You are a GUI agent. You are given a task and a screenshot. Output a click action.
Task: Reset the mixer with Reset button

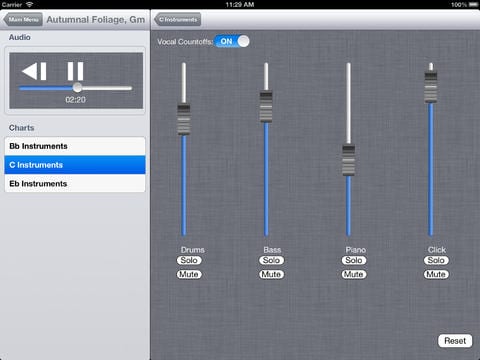pyautogui.click(x=455, y=341)
